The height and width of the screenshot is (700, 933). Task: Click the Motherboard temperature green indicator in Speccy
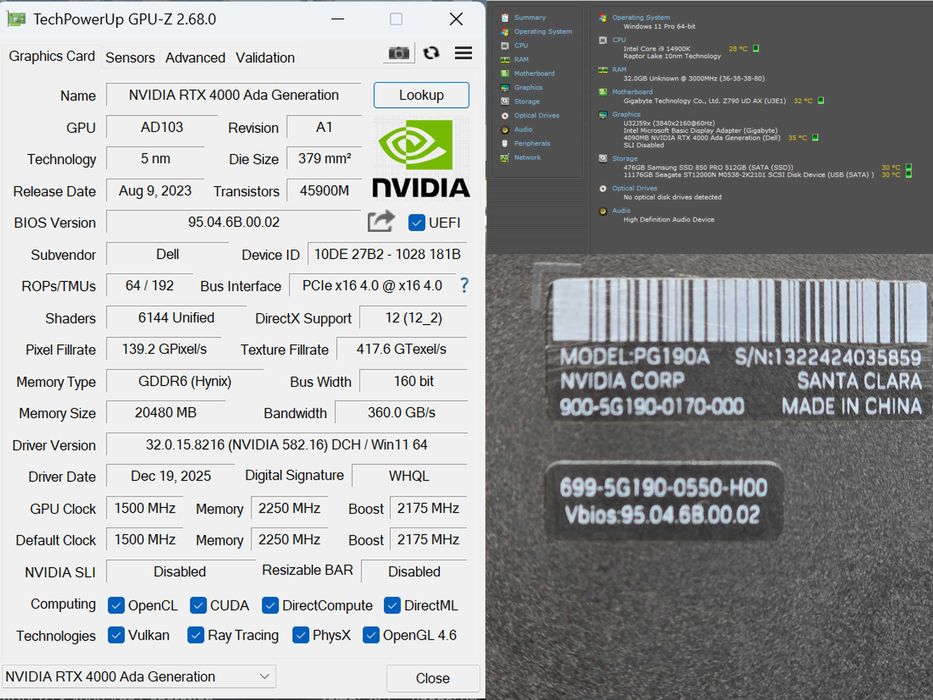821,101
